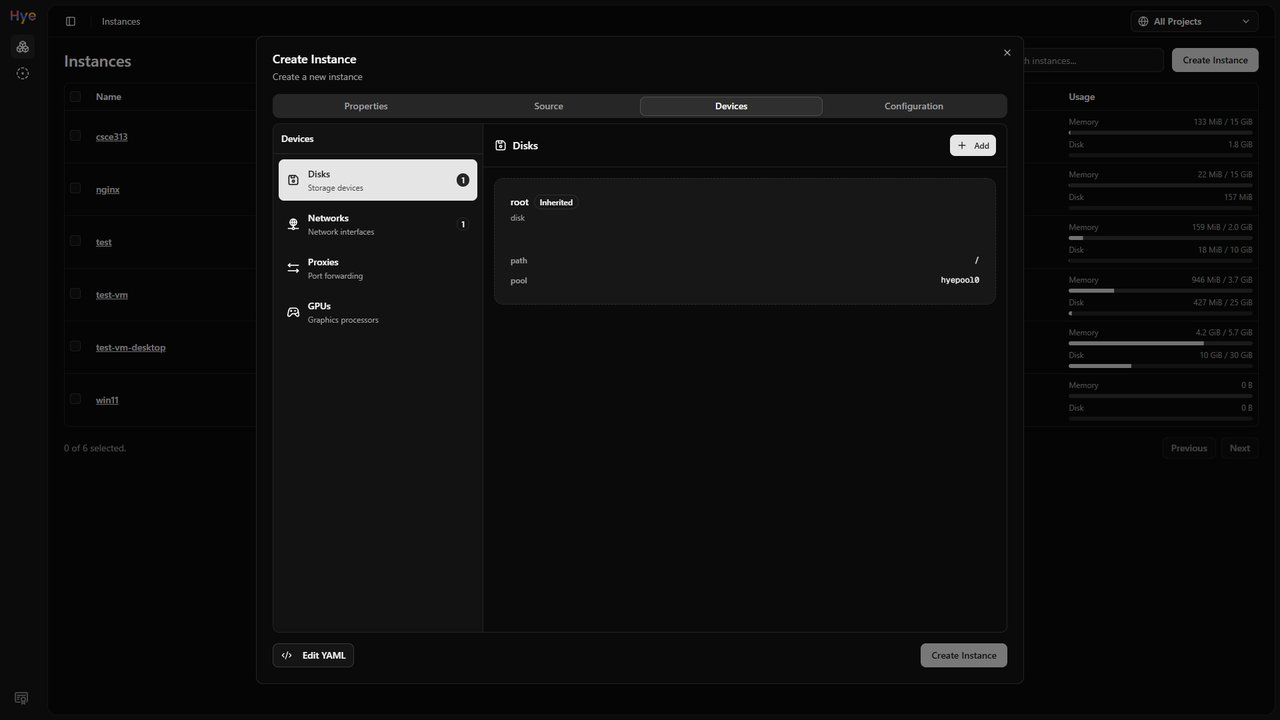
Task: Click Add disk button
Action: point(973,145)
